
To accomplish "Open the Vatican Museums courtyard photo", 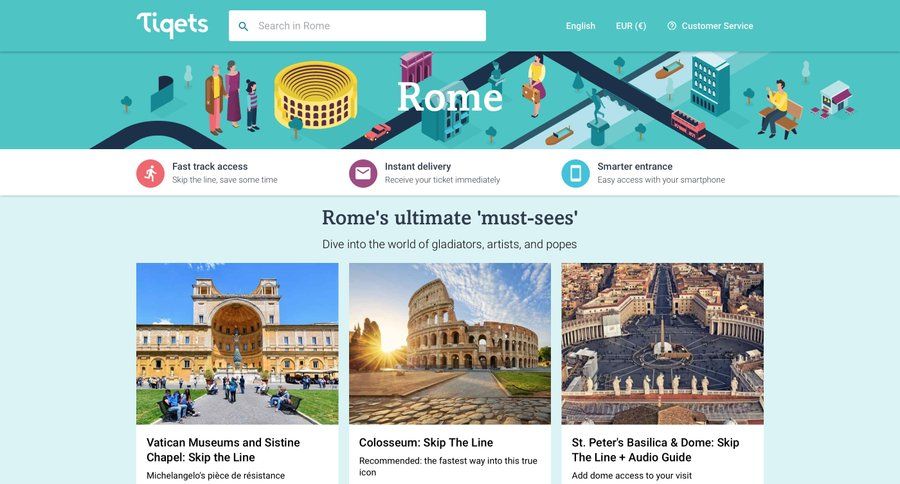I will point(237,343).
